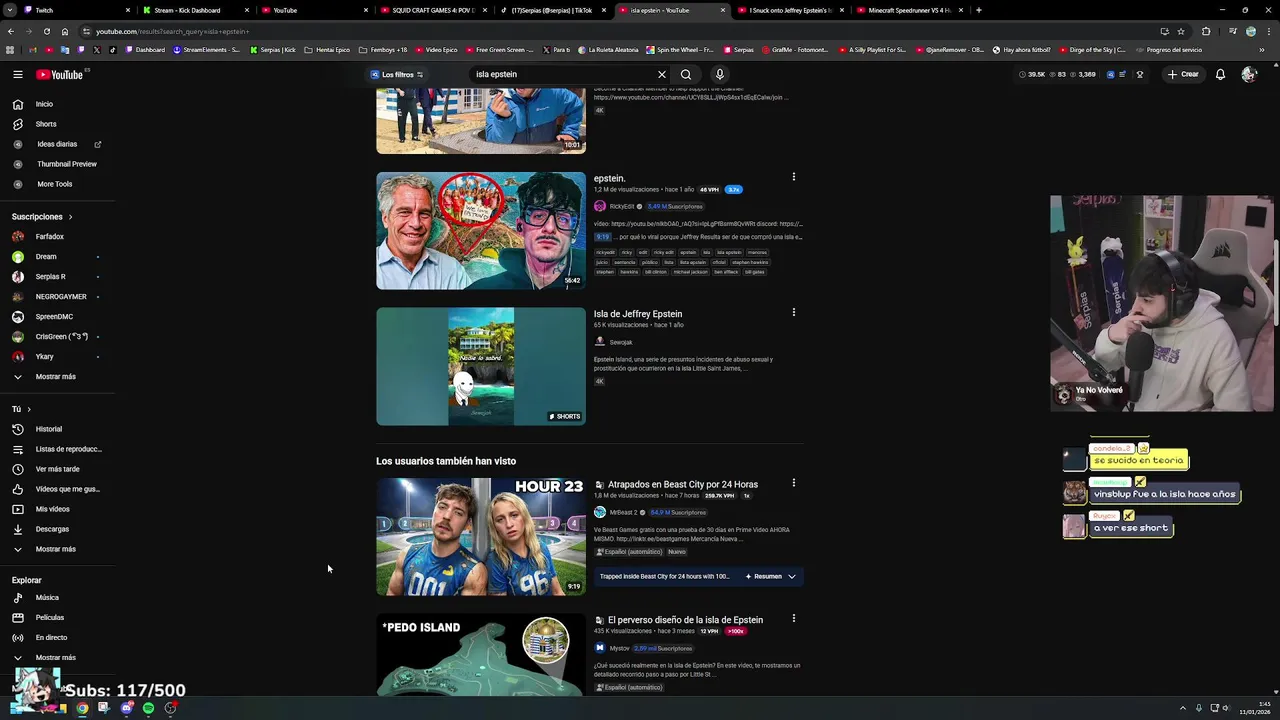1280x720 pixels.
Task: Open account avatar menu
Action: coord(1248,74)
